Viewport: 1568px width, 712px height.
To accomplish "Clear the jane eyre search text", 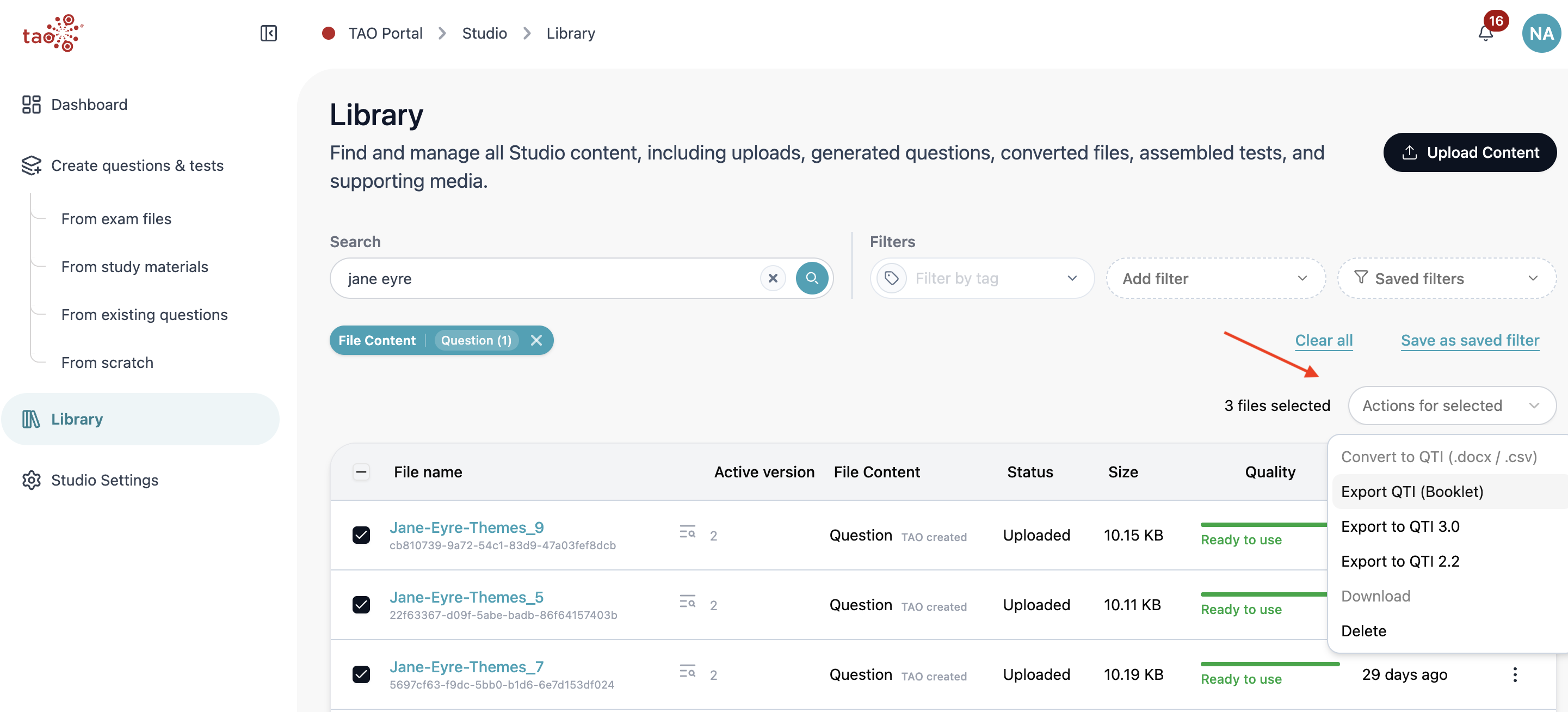I will coord(773,278).
